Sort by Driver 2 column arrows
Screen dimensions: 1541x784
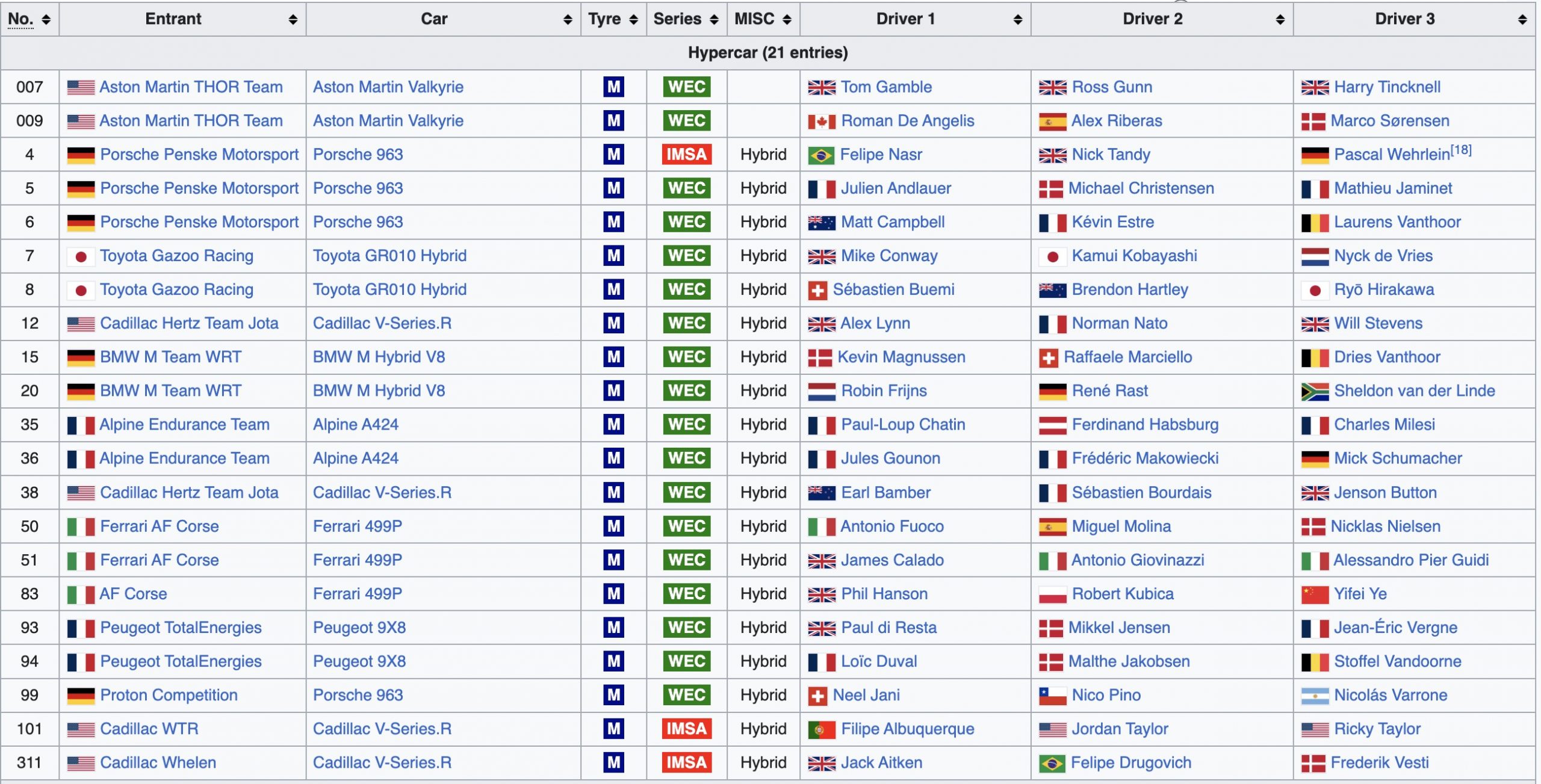point(1280,20)
